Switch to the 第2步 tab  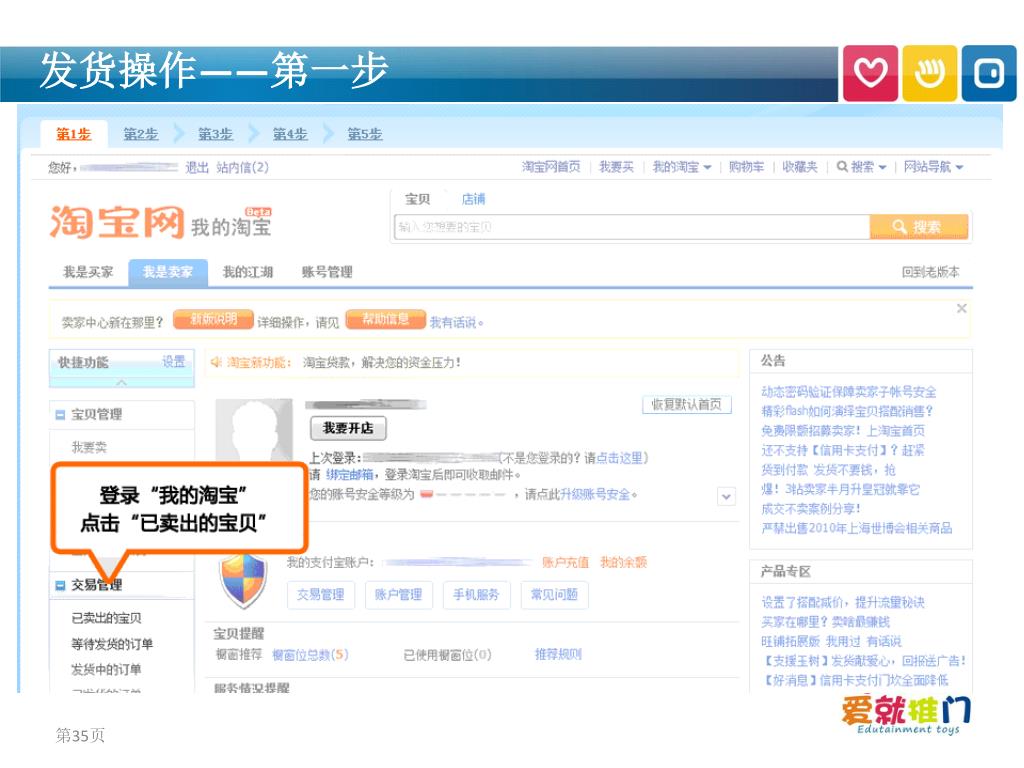(x=141, y=134)
